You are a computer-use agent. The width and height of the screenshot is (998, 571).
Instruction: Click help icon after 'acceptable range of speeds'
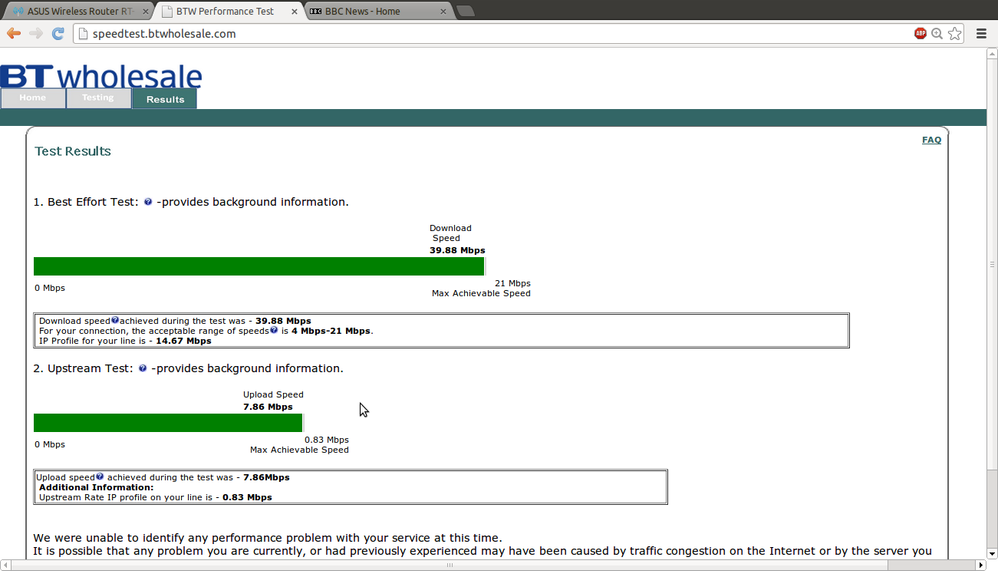pyautogui.click(x=274, y=330)
